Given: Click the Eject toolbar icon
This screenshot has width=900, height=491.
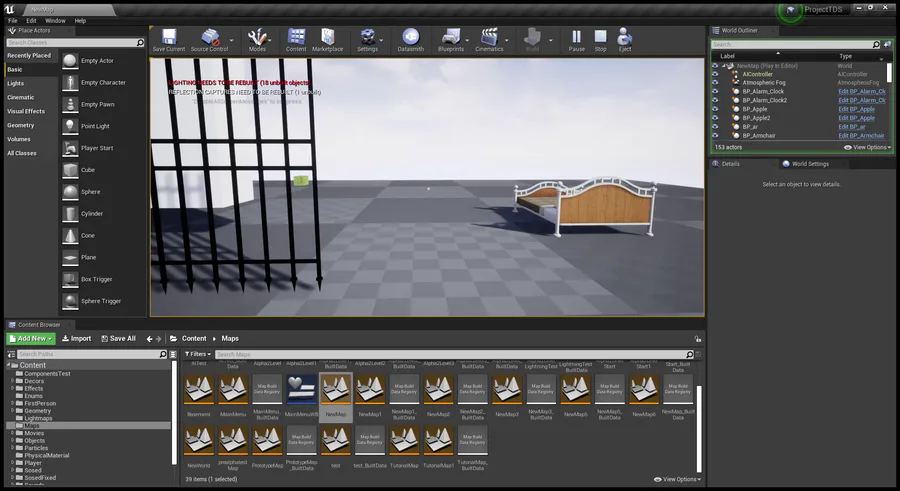Looking at the screenshot, I should [x=624, y=37].
